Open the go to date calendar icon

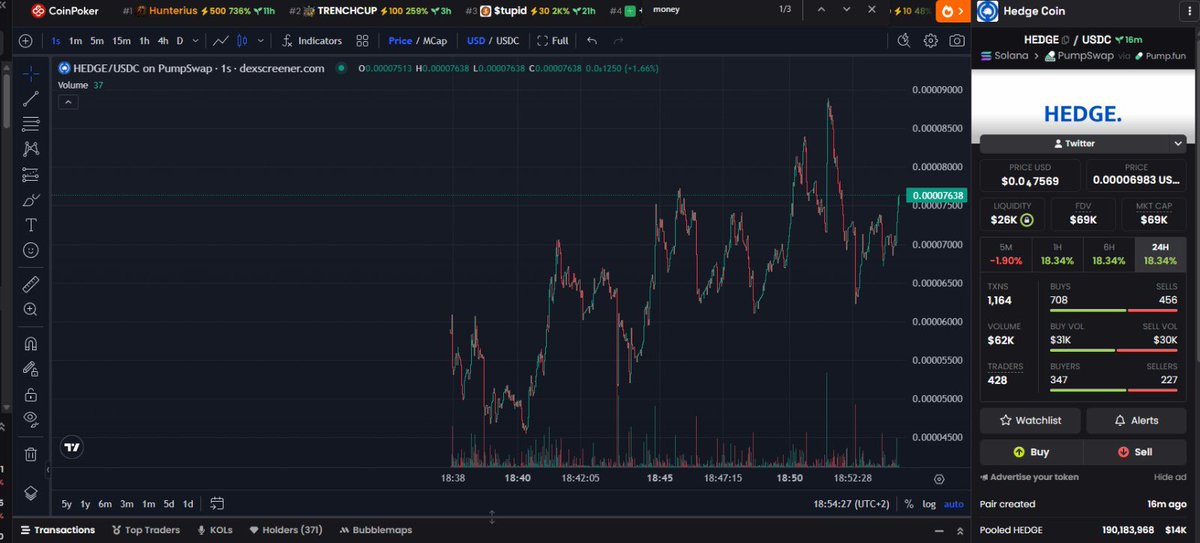coord(217,504)
